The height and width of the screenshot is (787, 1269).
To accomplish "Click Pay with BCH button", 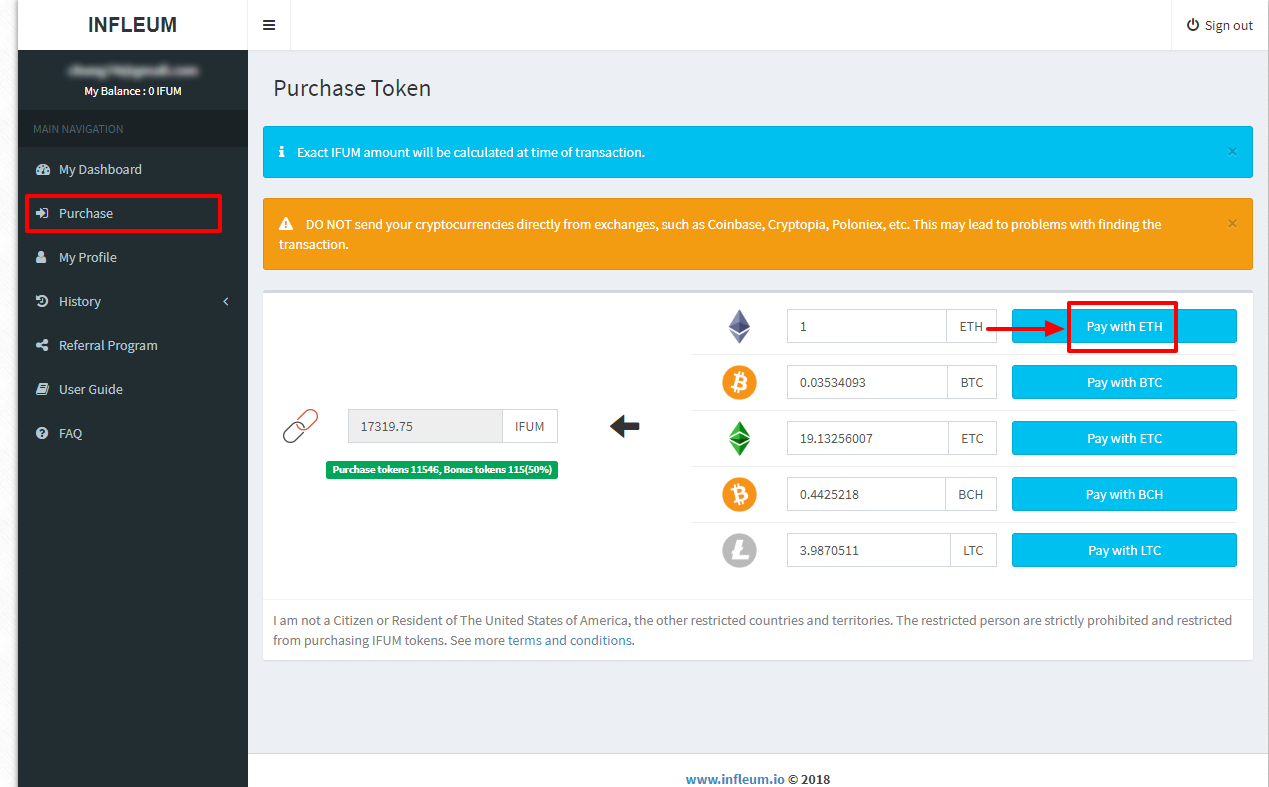I will pyautogui.click(x=1124, y=494).
